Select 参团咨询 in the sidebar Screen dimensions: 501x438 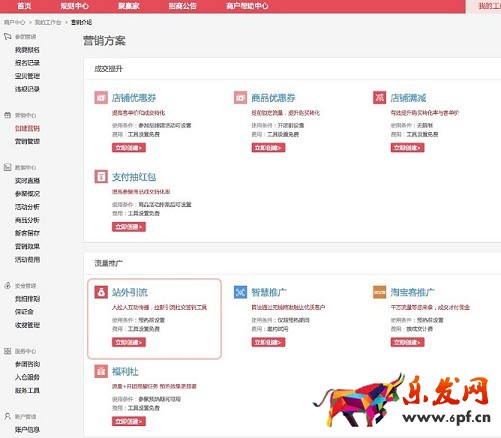27,364
